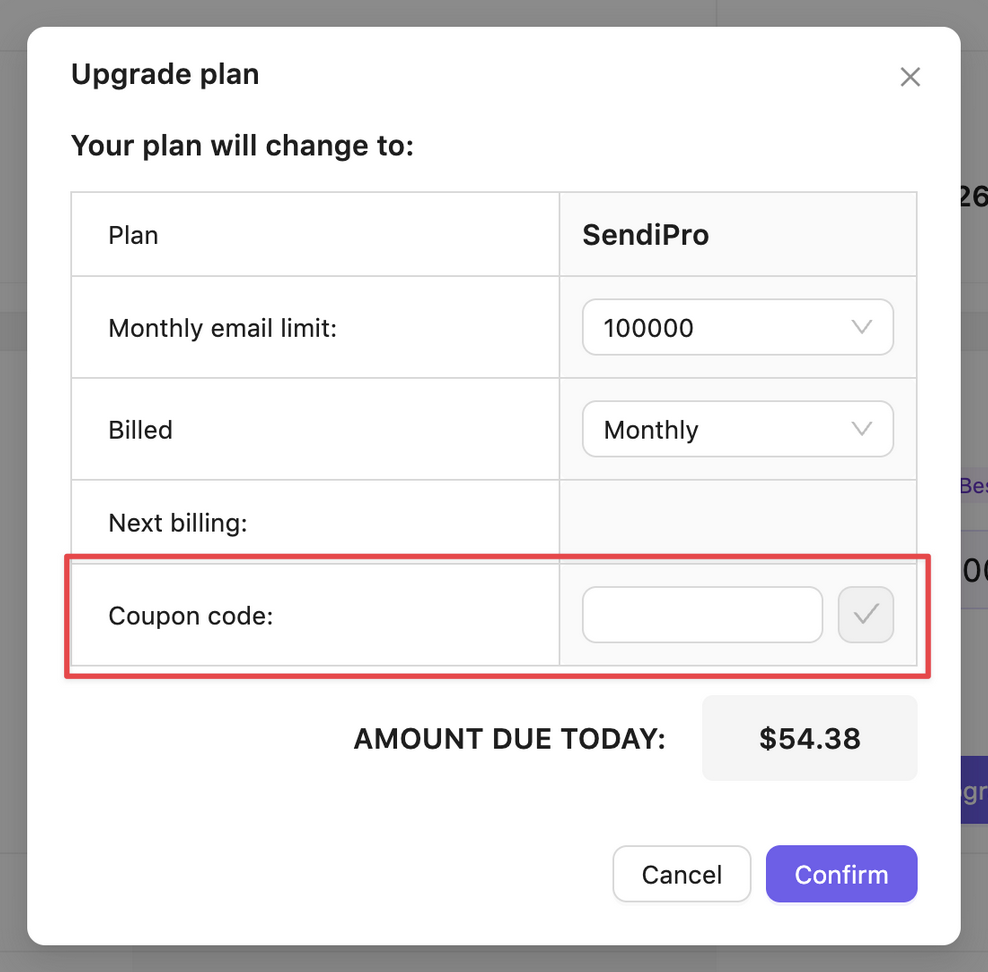Click the $54.38 amount due box
This screenshot has height=972, width=988.
point(809,738)
